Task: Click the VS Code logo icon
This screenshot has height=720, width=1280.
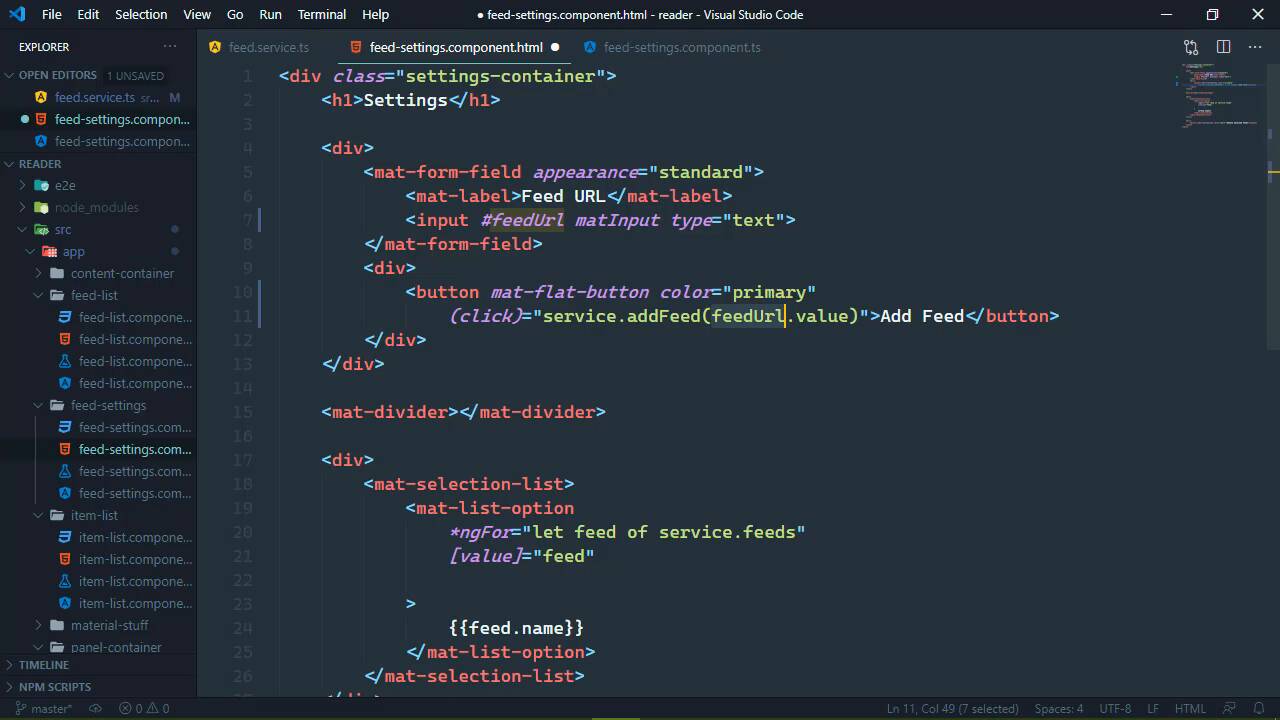Action: 16,14
